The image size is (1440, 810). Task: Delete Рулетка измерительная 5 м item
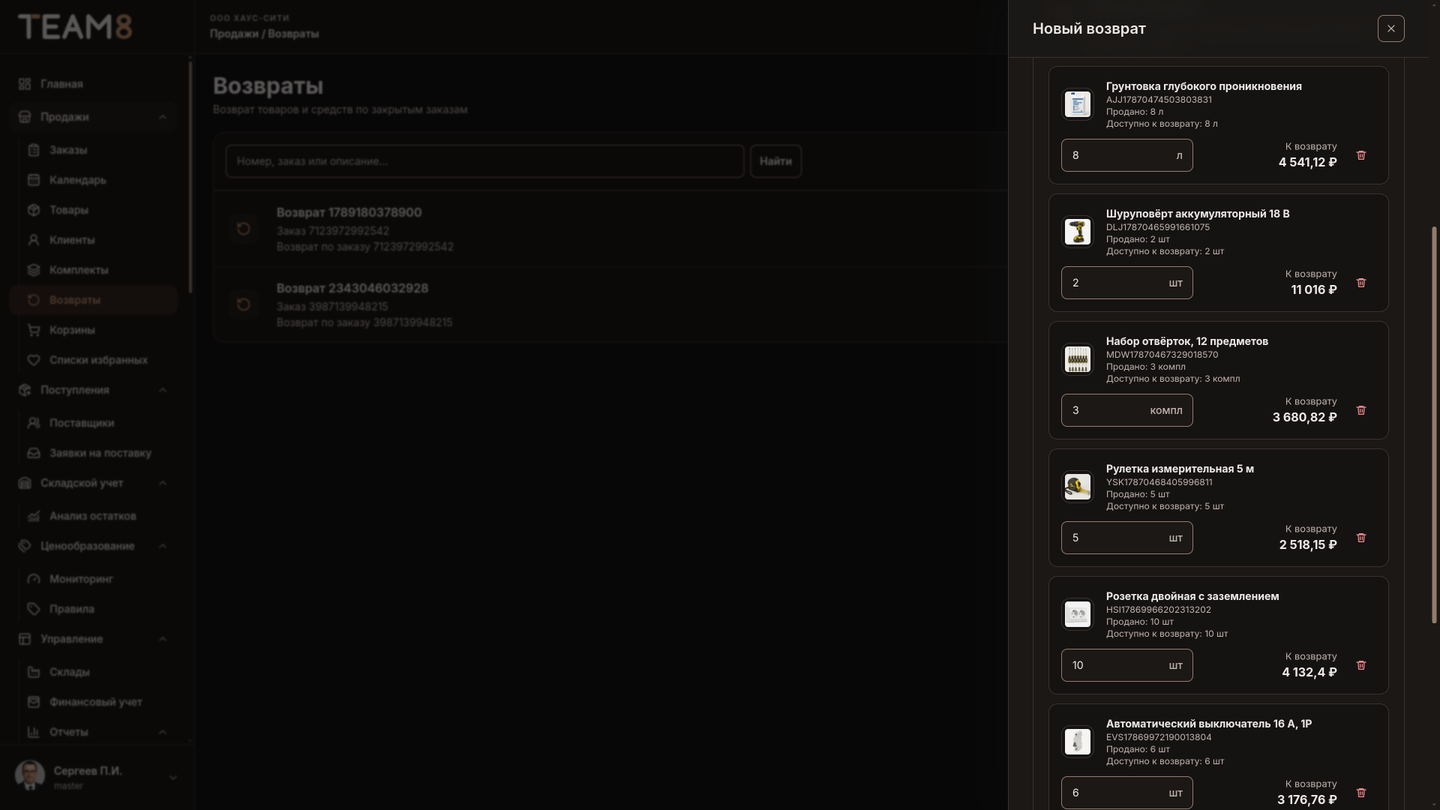click(x=1361, y=538)
